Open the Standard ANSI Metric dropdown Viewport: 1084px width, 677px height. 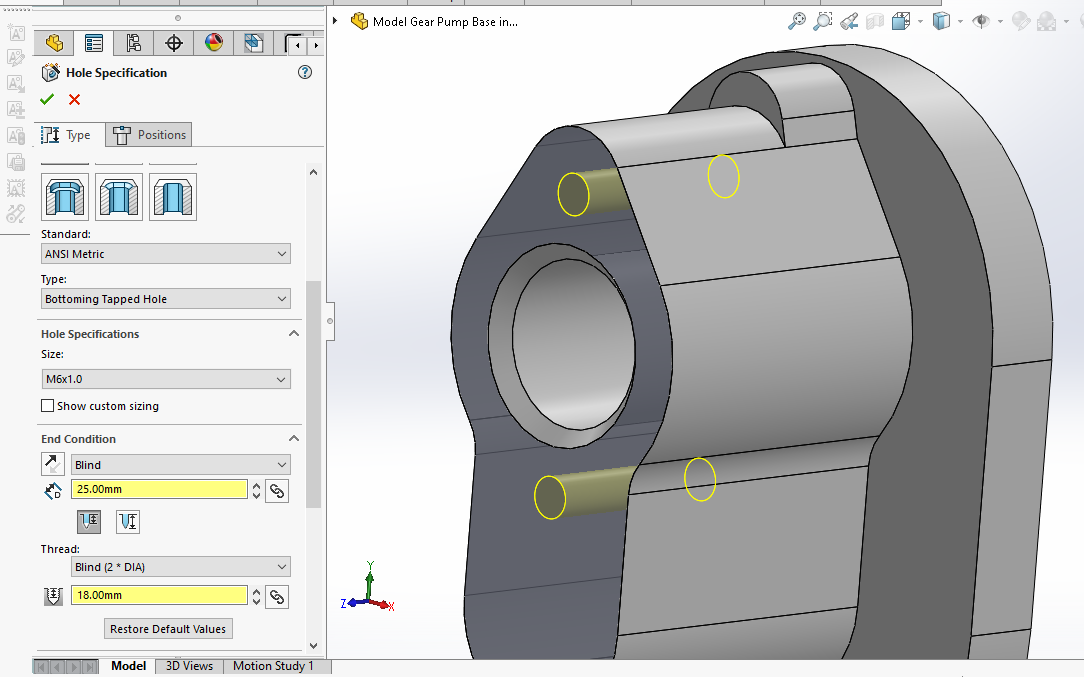(166, 254)
